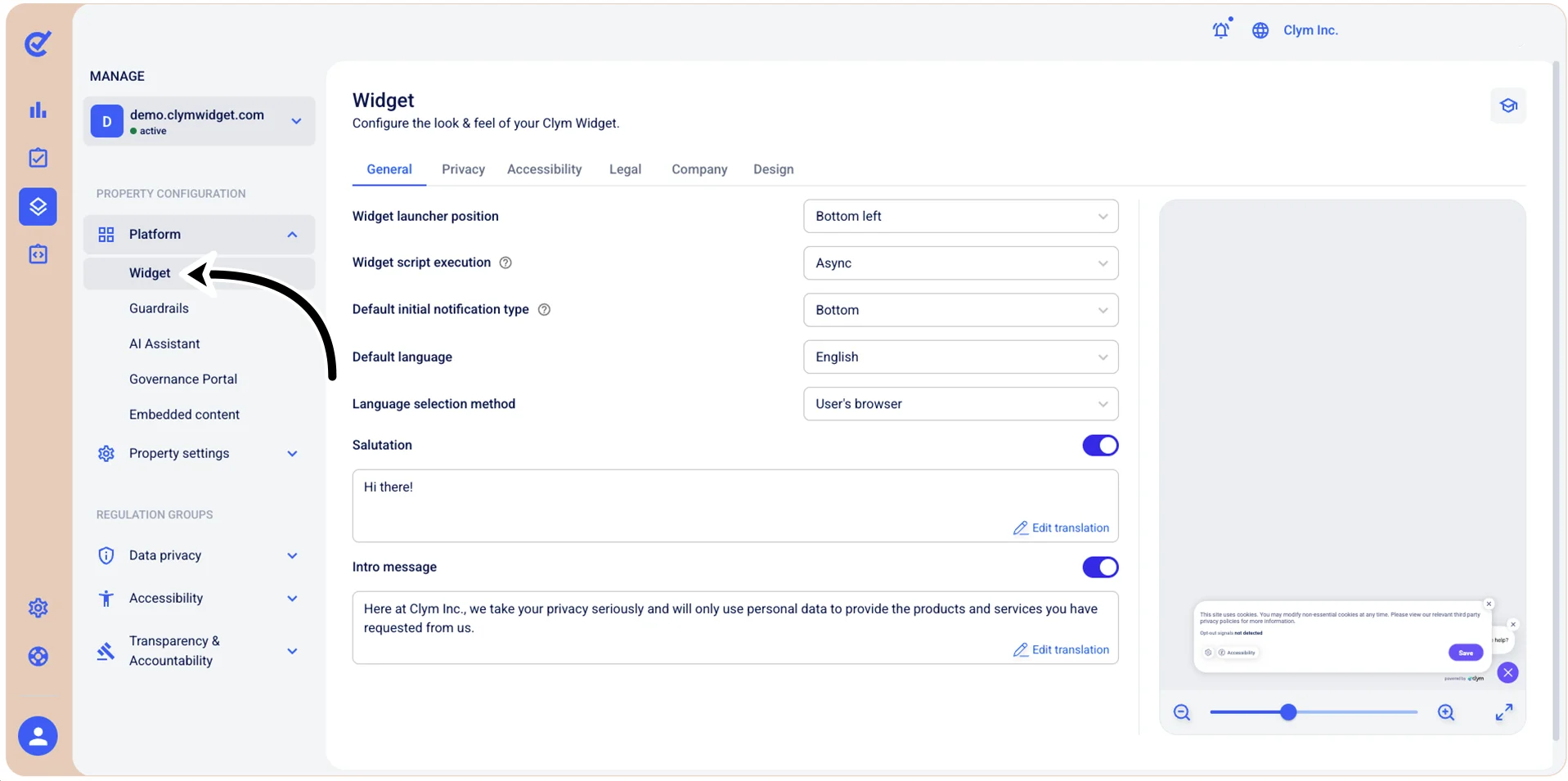Open the graduation cap tutorial icon
Screen dimensions: 1568x781
point(1508,105)
